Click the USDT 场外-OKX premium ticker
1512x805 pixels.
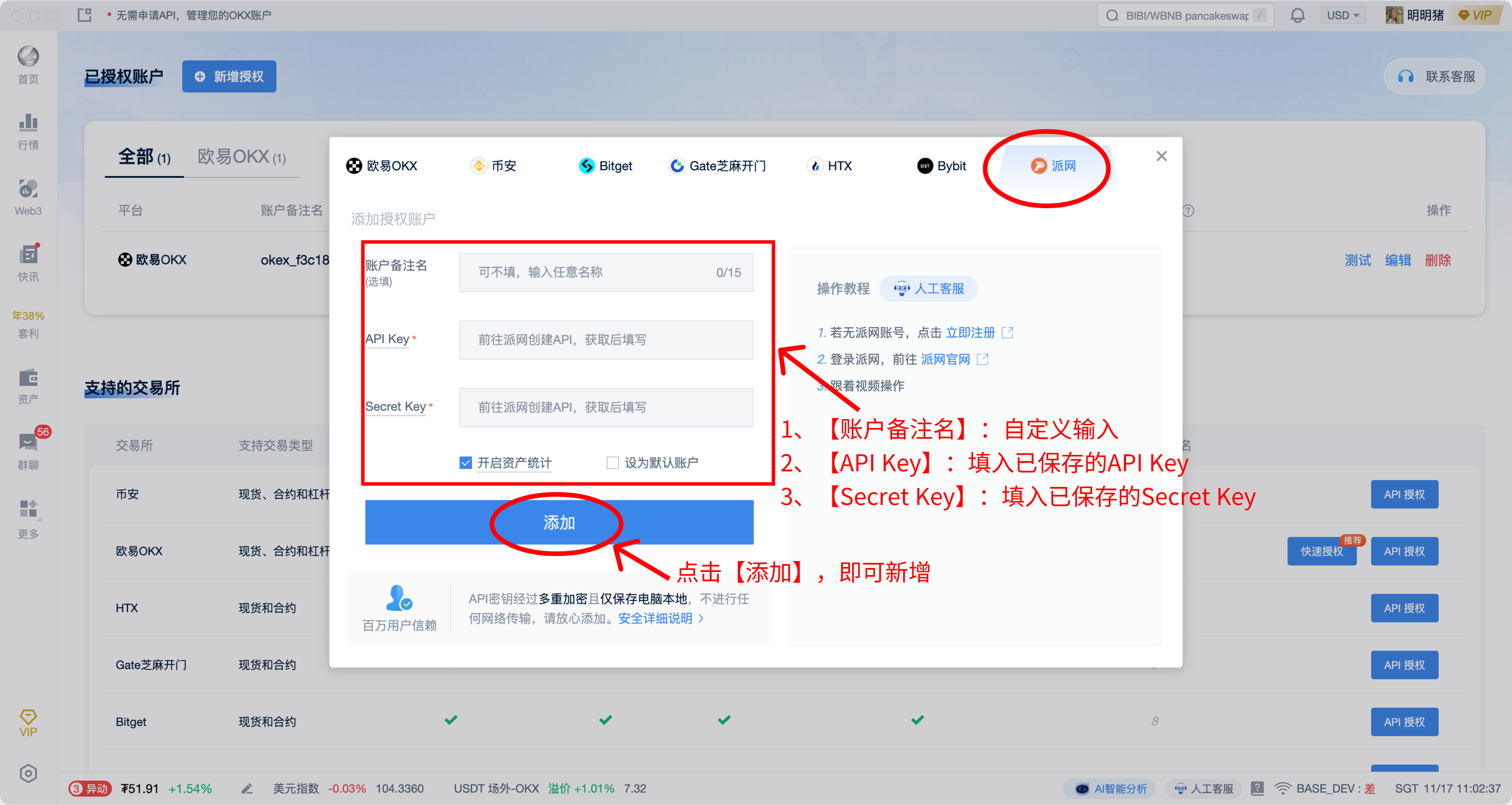tap(550, 789)
